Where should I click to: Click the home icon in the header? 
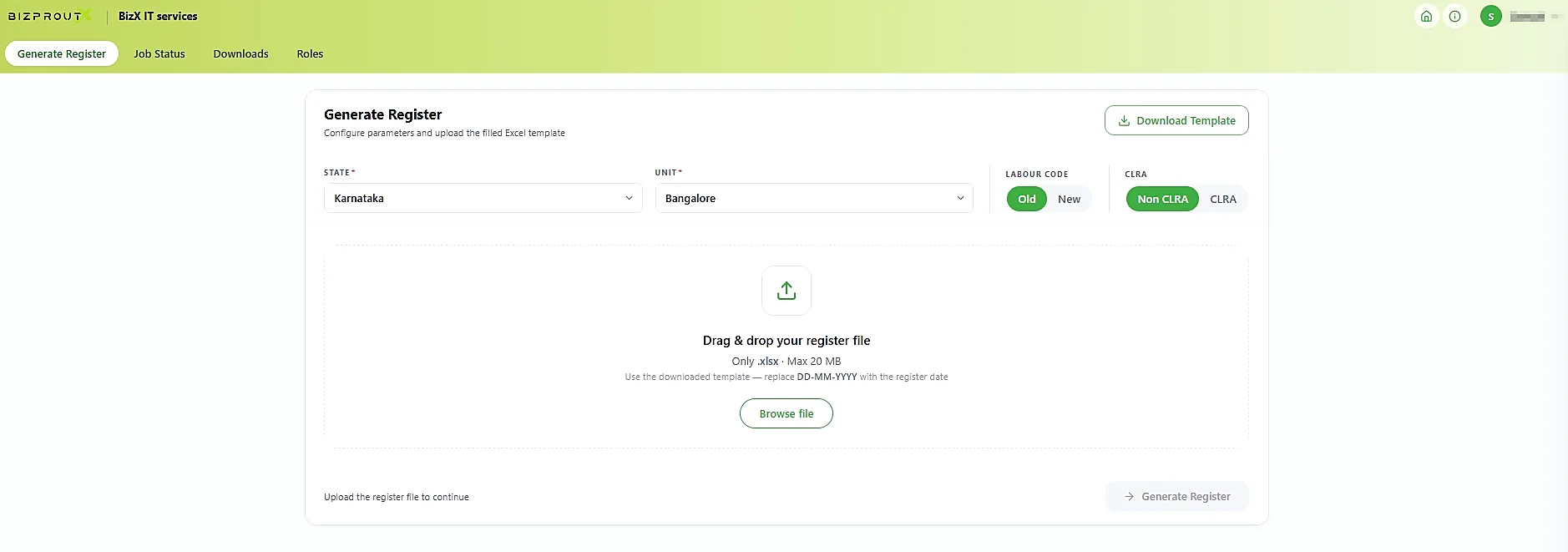point(1426,16)
